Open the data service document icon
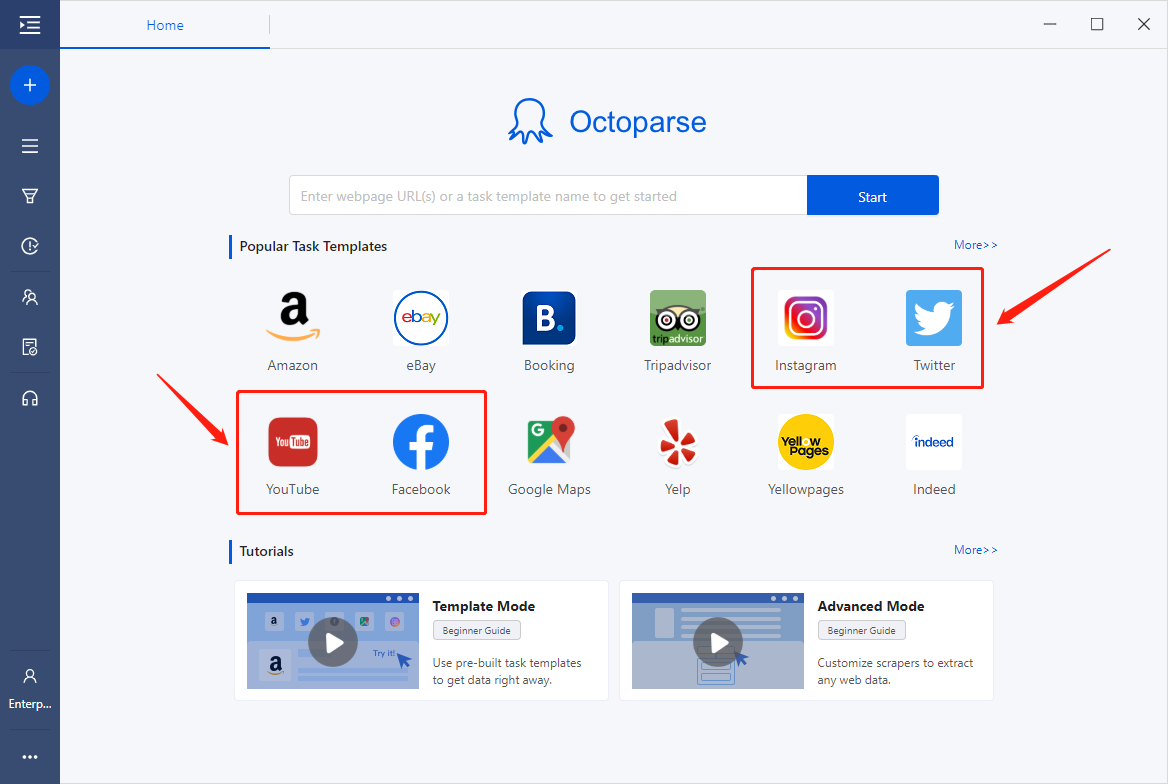The image size is (1168, 784). pyautogui.click(x=30, y=347)
